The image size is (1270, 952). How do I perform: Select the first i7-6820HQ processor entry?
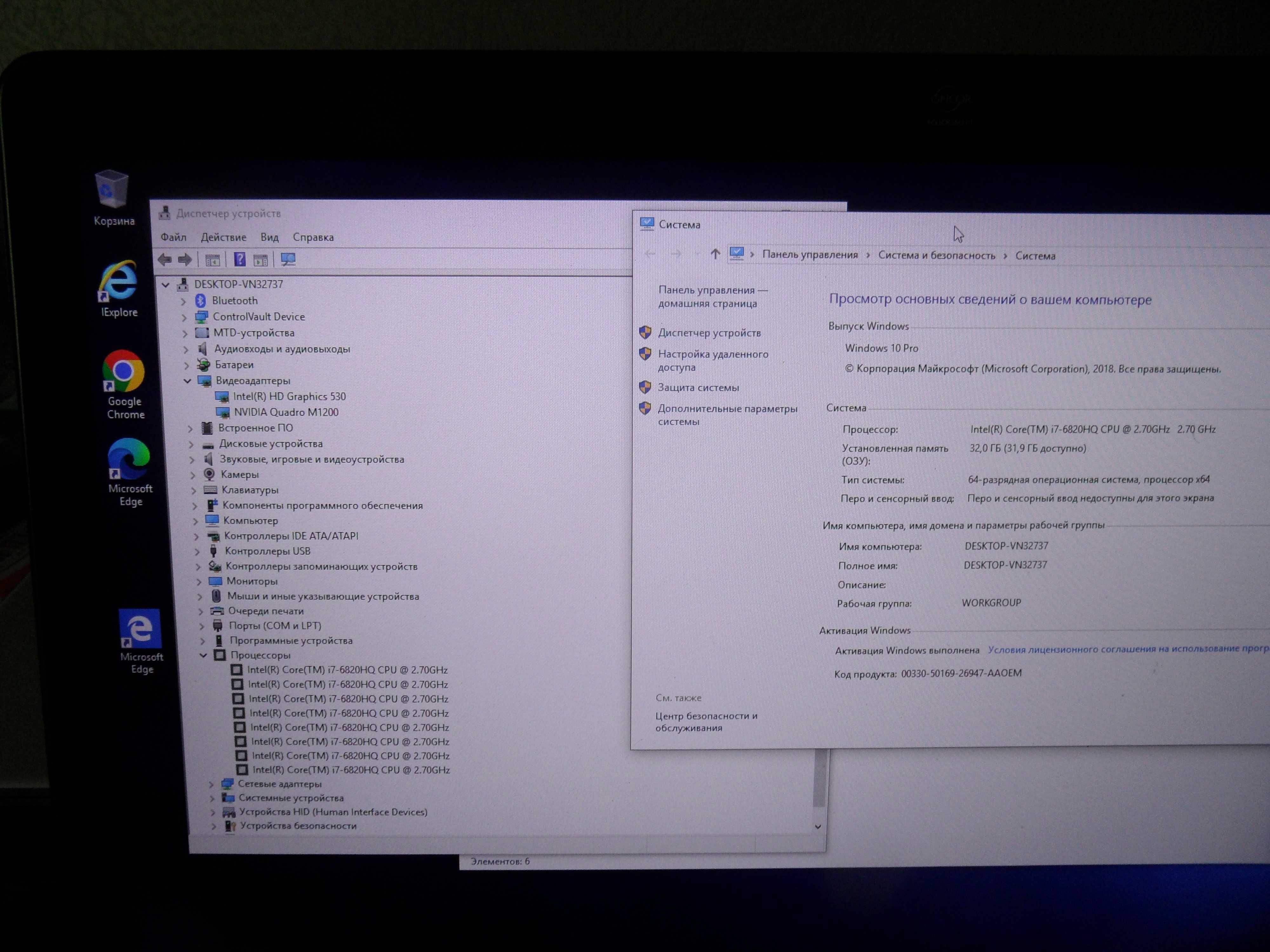click(347, 670)
